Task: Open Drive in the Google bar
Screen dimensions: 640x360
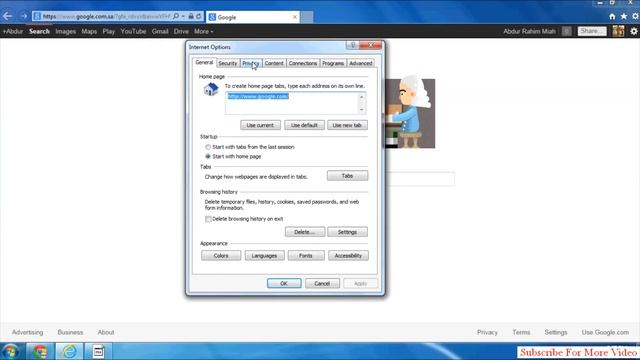Action: coord(181,31)
